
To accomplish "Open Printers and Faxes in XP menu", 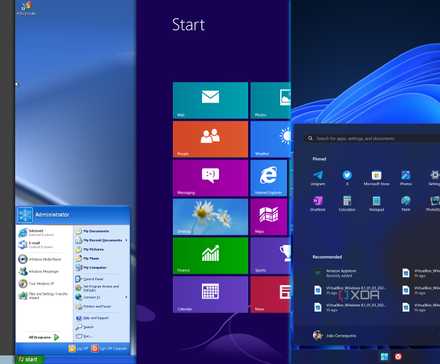I will (94, 306).
